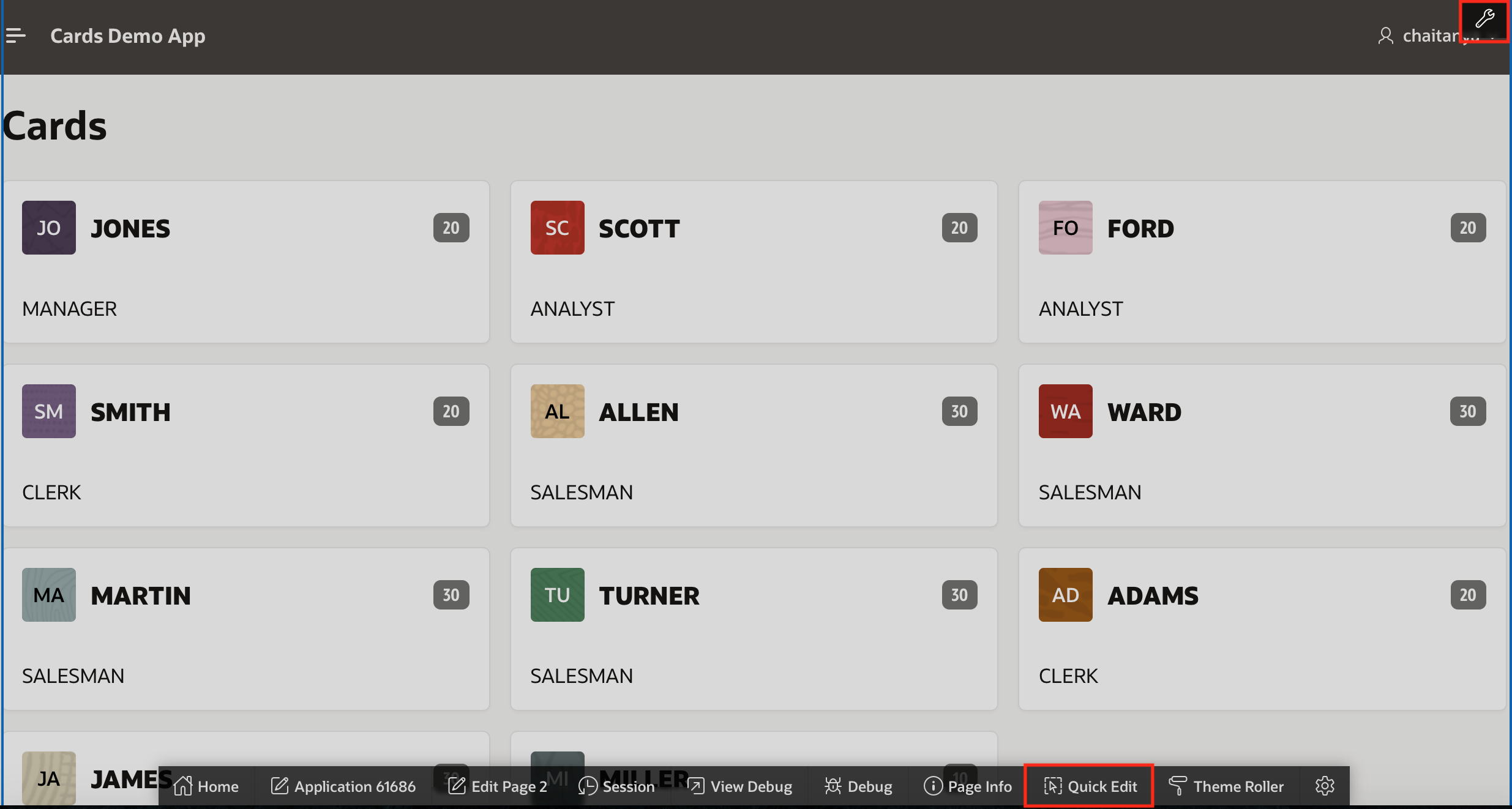Click the SC red avatar icon
Screen dimensions: 1512x809
pyautogui.click(x=557, y=228)
